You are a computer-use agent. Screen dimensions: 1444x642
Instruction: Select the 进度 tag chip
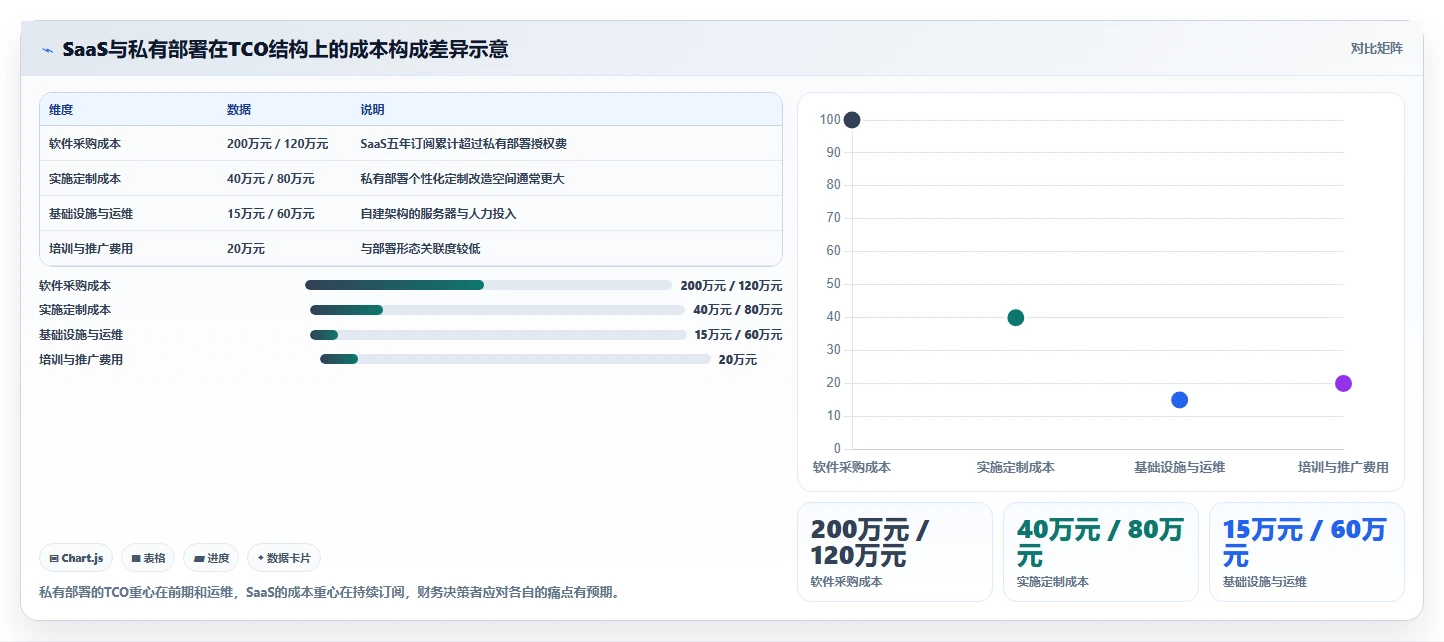(x=211, y=558)
